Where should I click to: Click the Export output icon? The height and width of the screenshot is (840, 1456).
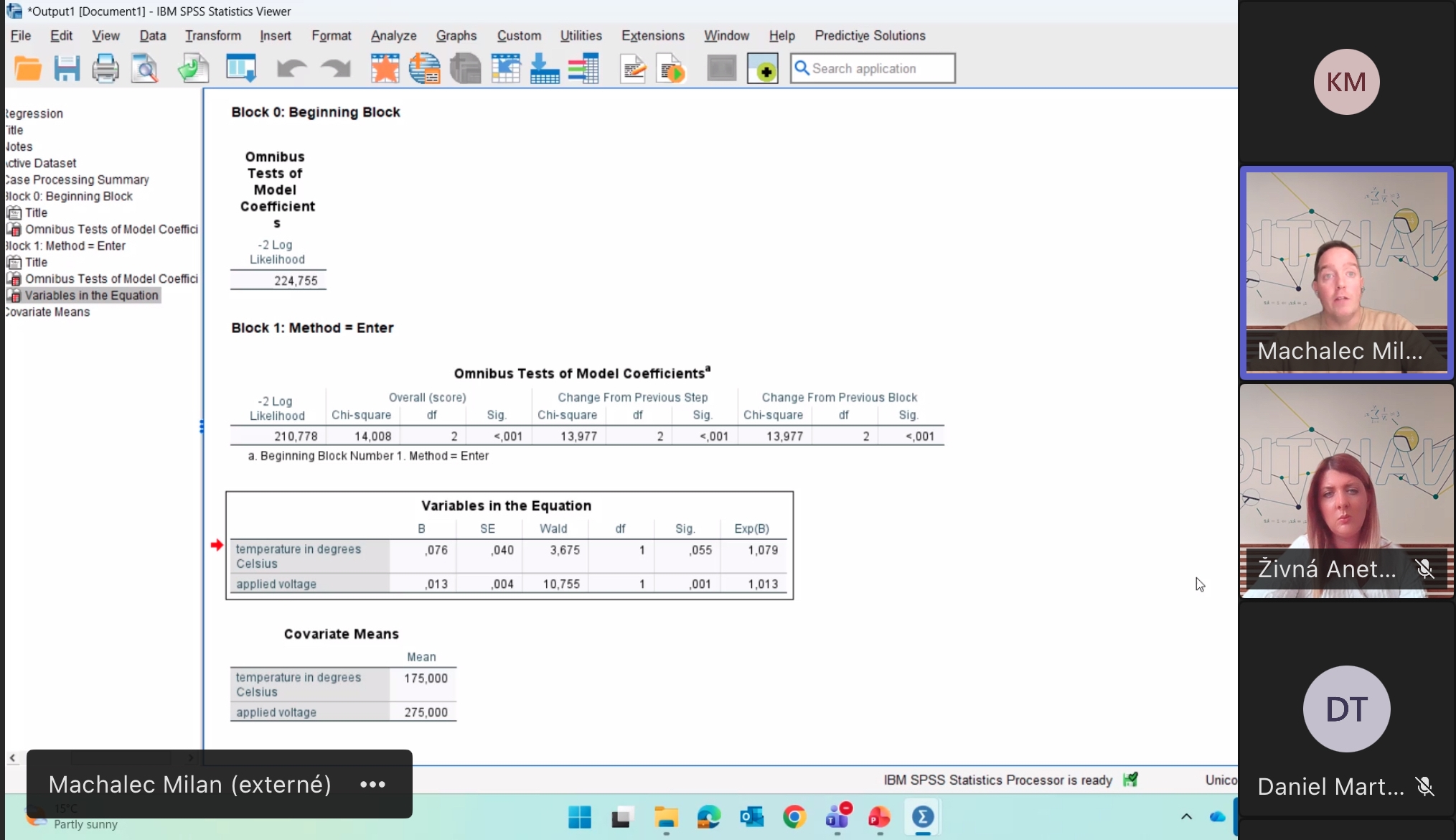pyautogui.click(x=193, y=69)
